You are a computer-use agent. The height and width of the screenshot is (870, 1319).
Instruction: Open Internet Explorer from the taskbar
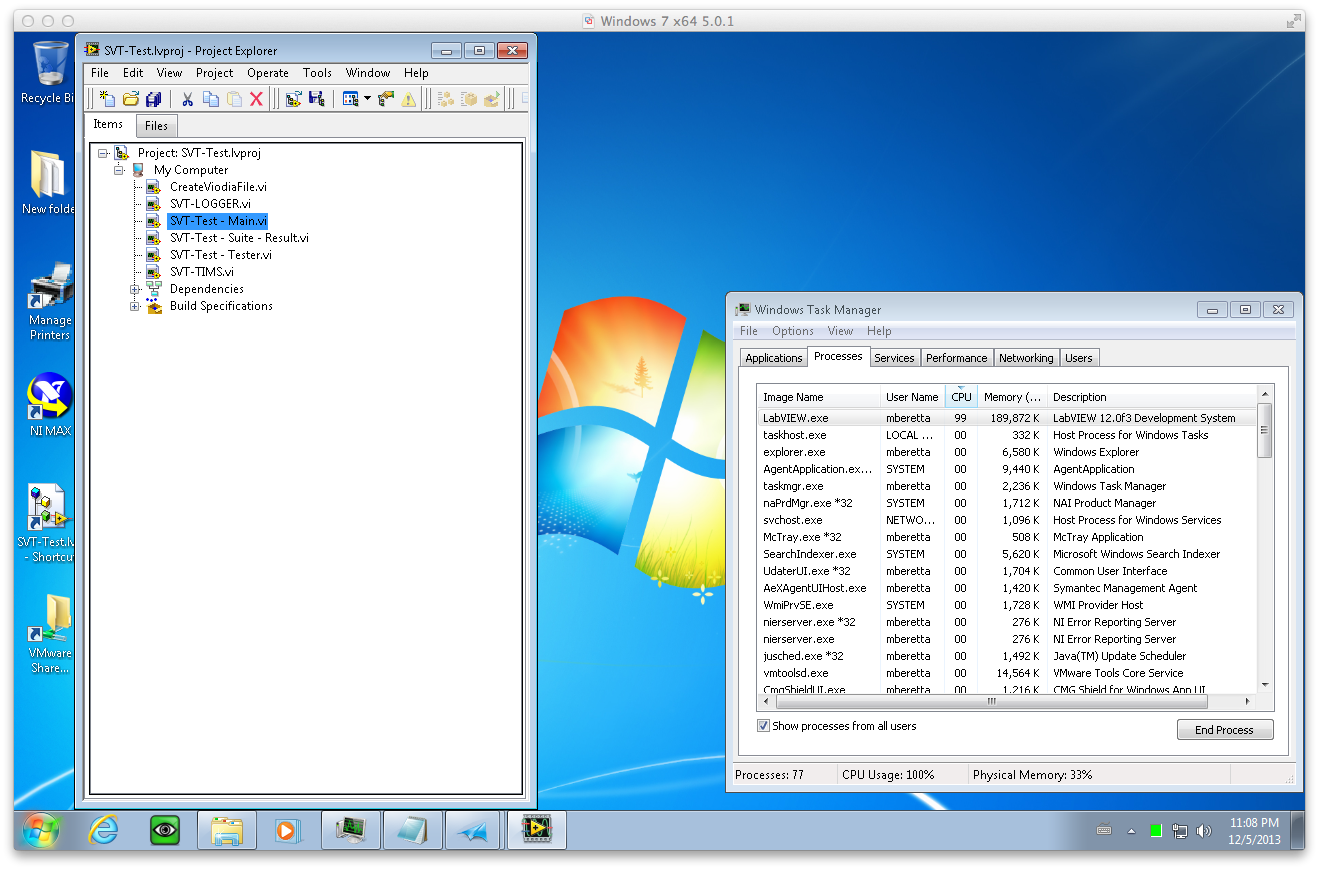(x=103, y=829)
